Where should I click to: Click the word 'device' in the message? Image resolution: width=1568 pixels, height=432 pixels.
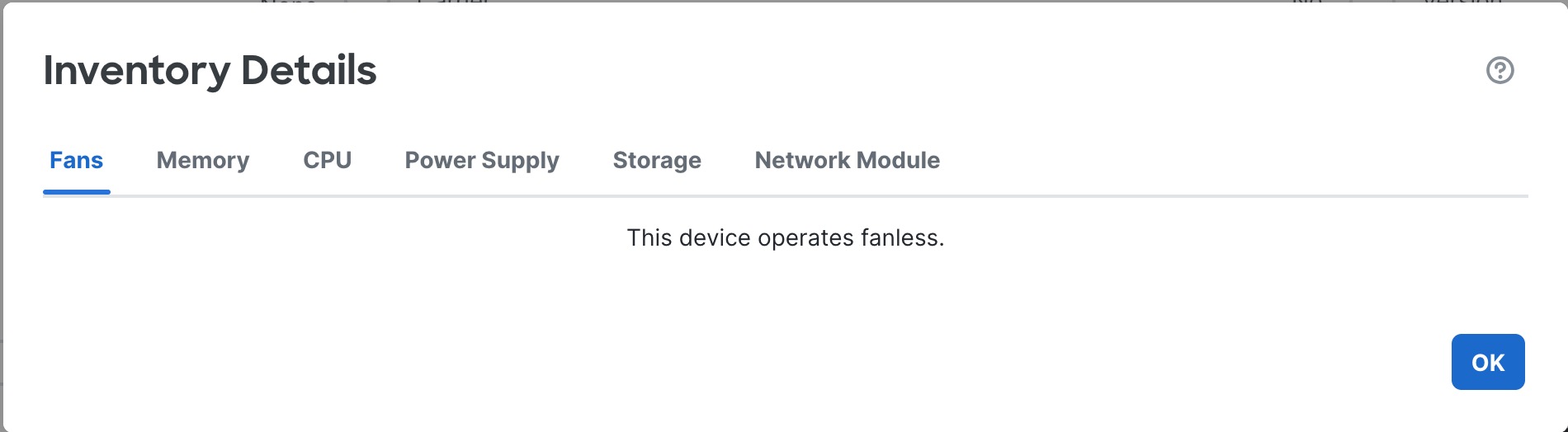click(x=714, y=238)
